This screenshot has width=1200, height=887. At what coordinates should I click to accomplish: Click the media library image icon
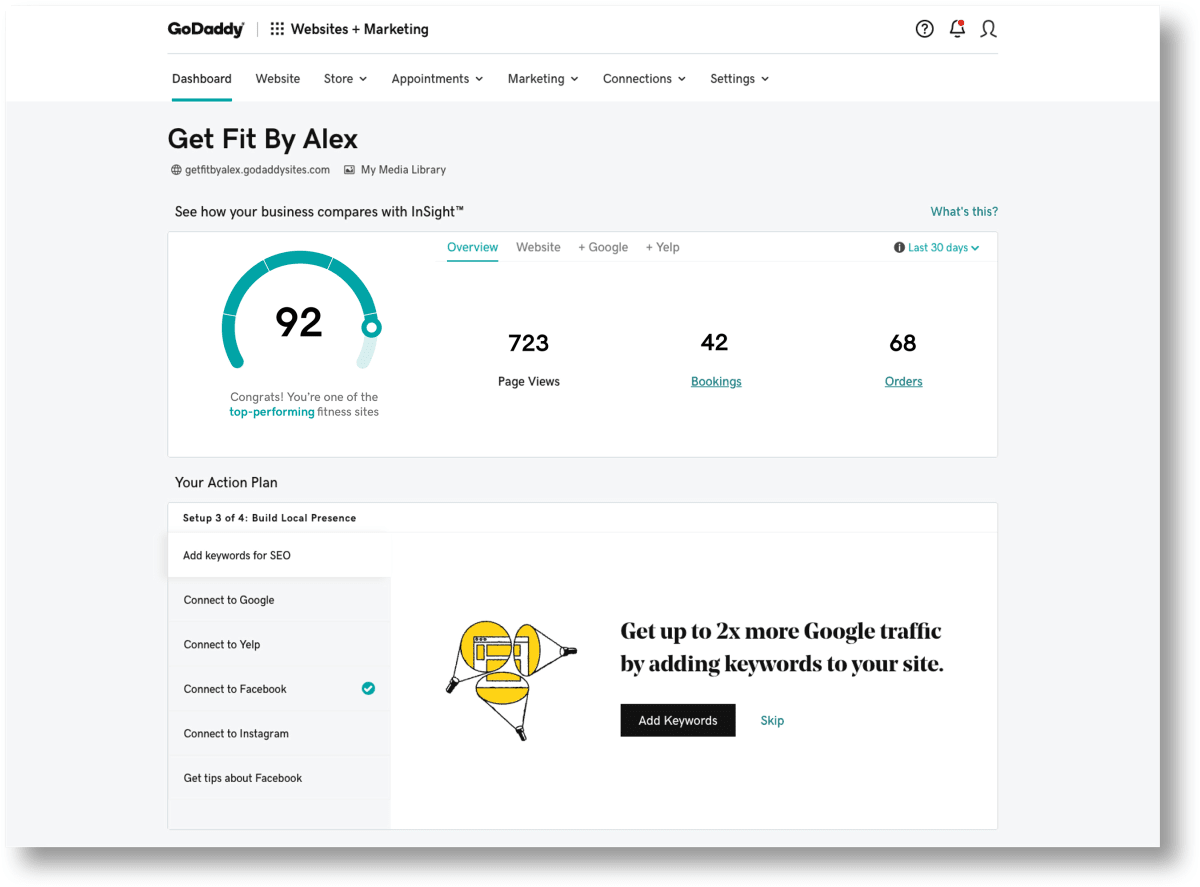[x=349, y=170]
